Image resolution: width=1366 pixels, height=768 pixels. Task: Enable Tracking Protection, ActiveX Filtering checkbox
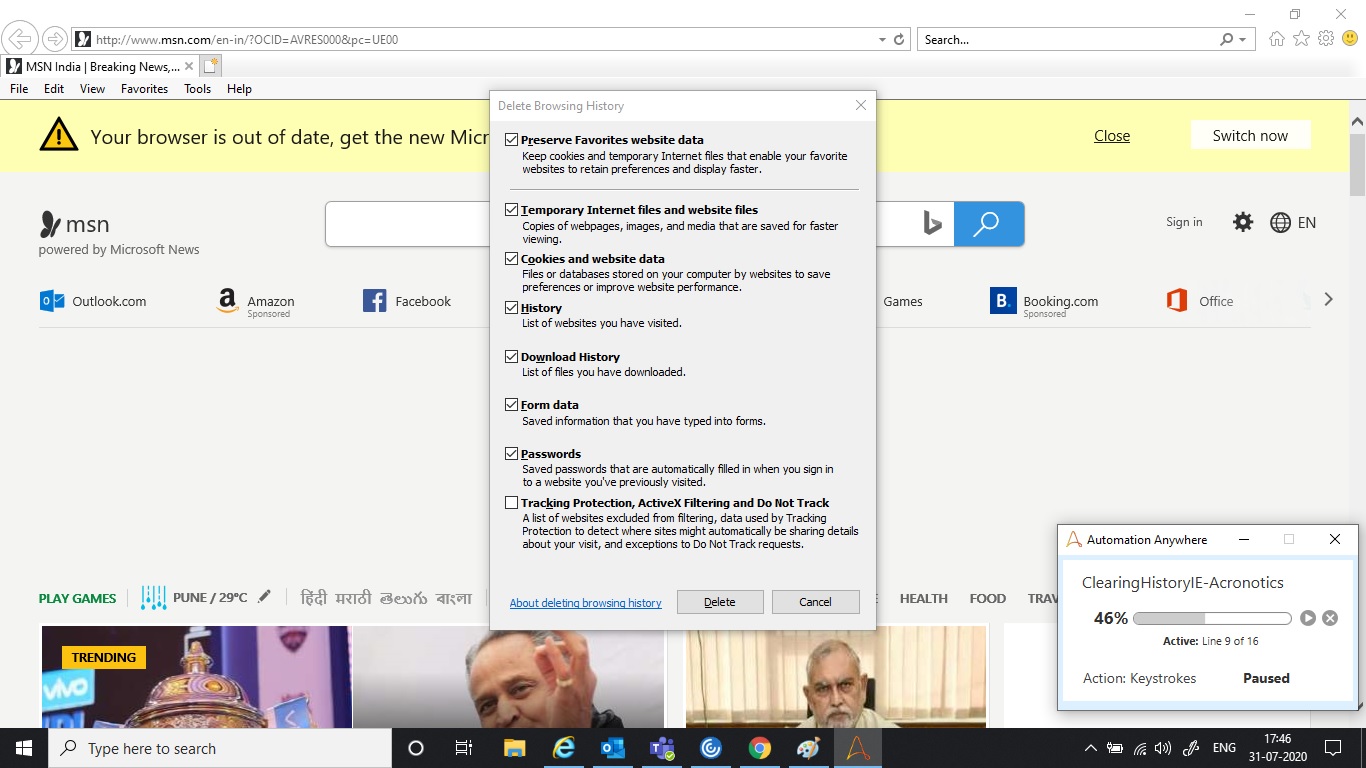coord(512,503)
